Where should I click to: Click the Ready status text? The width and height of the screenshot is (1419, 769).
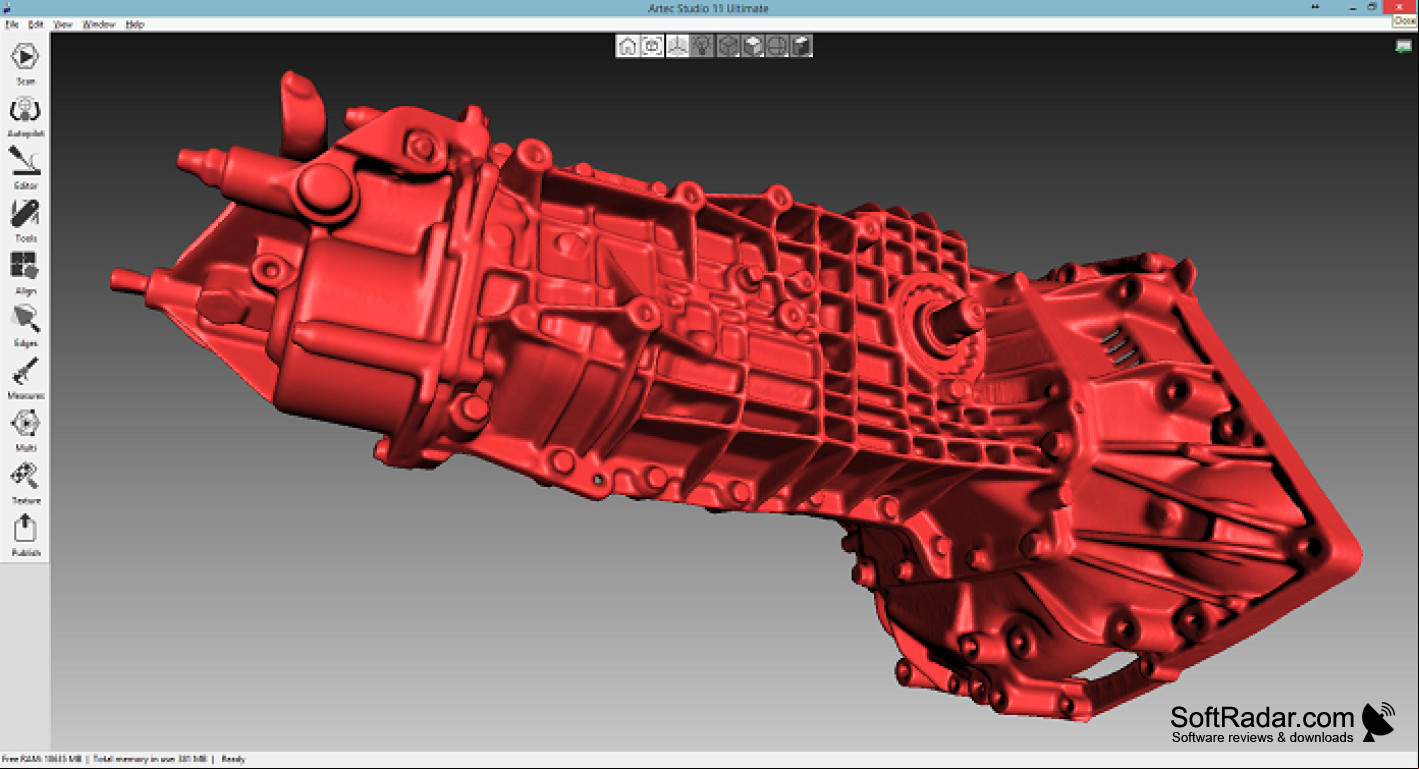pos(233,759)
